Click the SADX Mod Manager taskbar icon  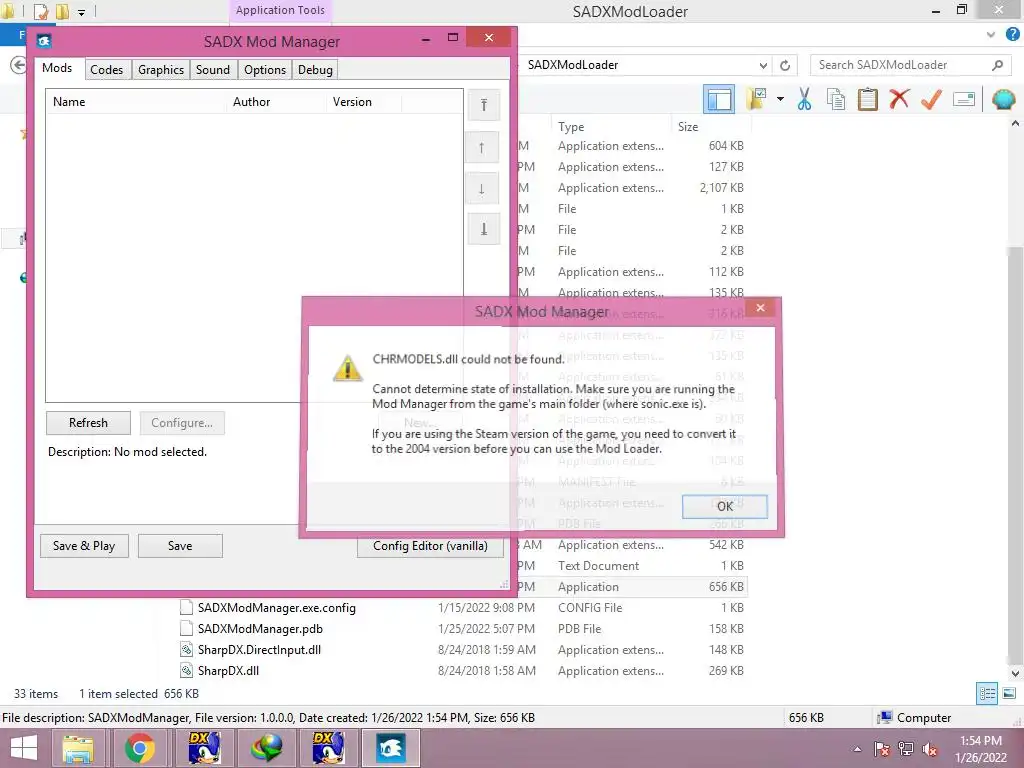(390, 748)
